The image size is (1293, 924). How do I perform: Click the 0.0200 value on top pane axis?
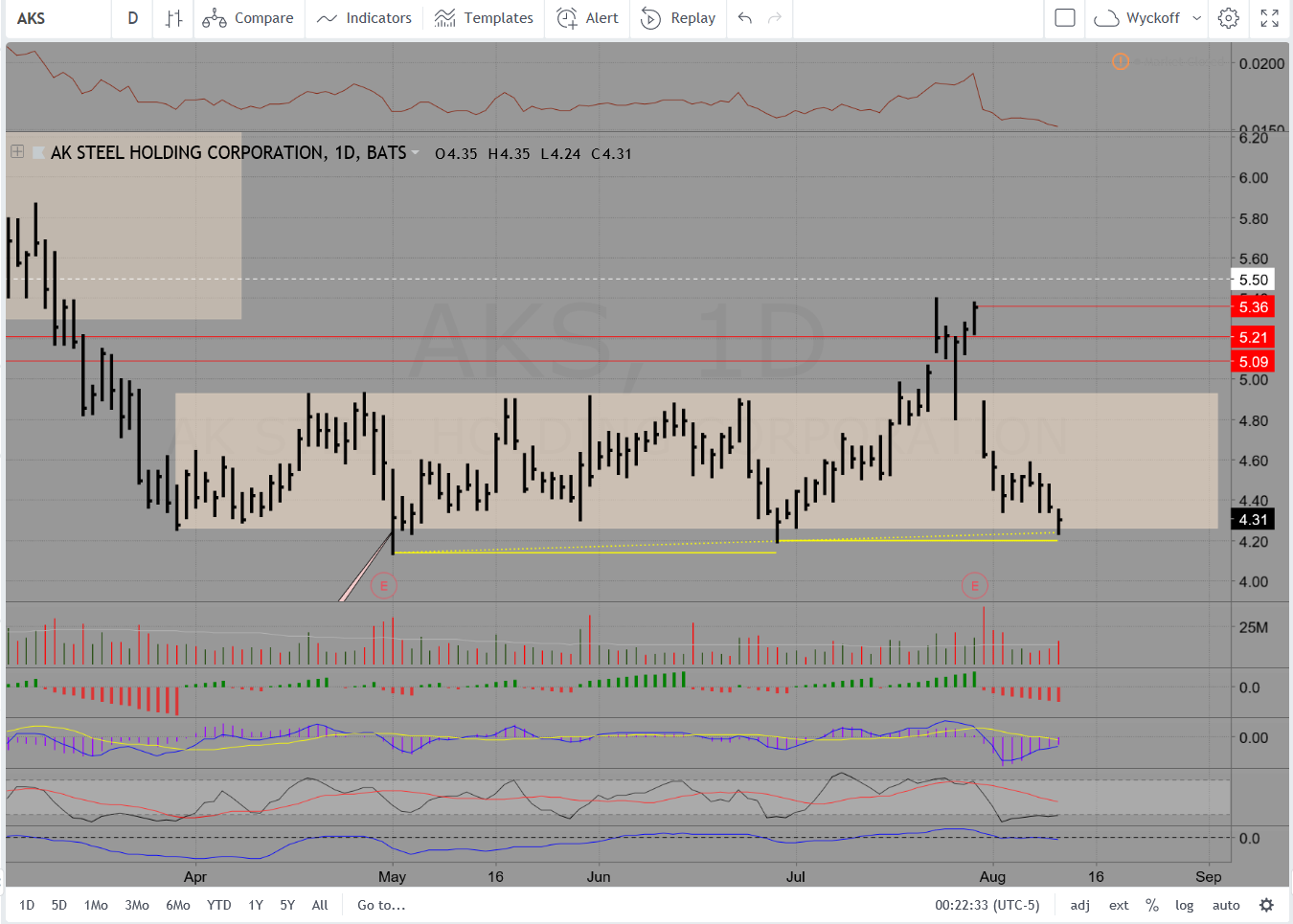1261,63
